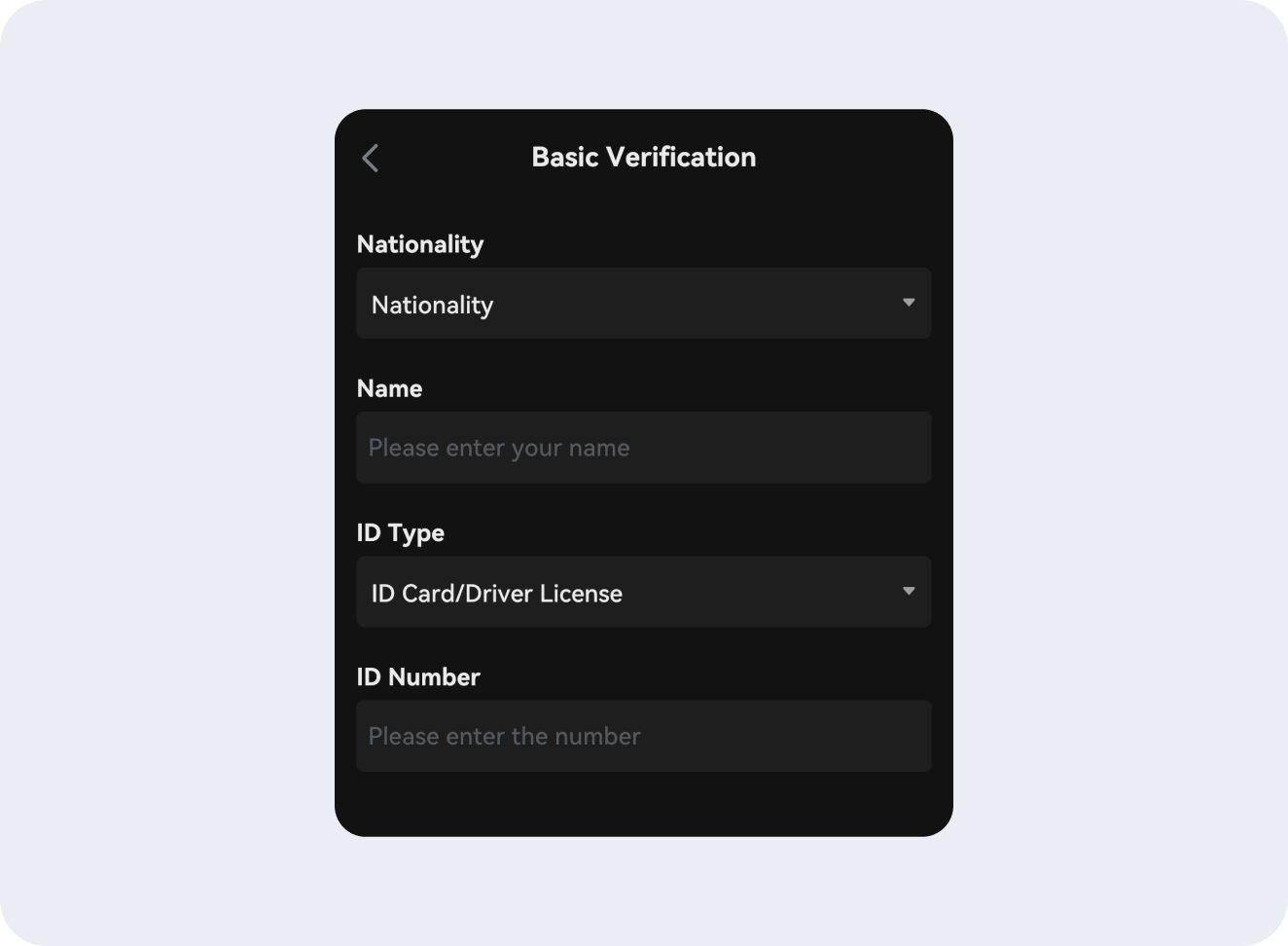Select the 'Please enter the number' placeholder text
The image size is (1288, 946).
504,736
